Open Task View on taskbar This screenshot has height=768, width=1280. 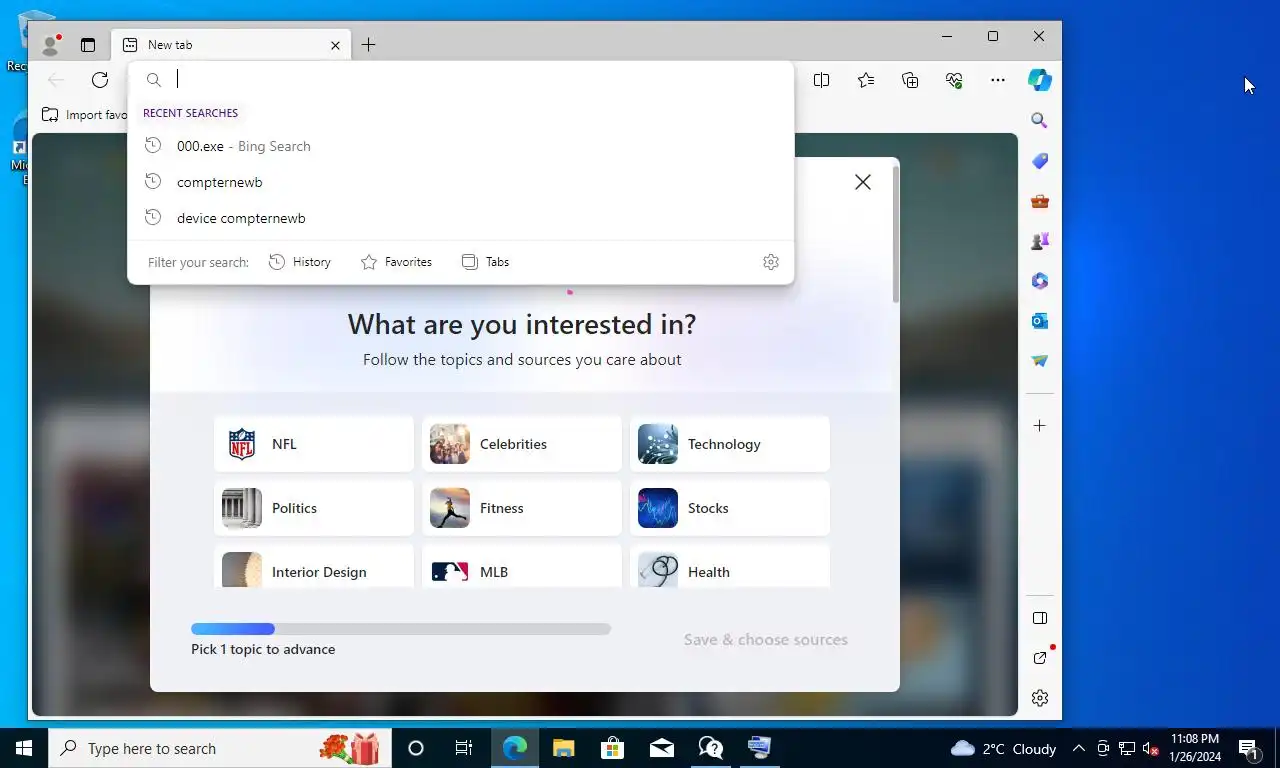464,748
